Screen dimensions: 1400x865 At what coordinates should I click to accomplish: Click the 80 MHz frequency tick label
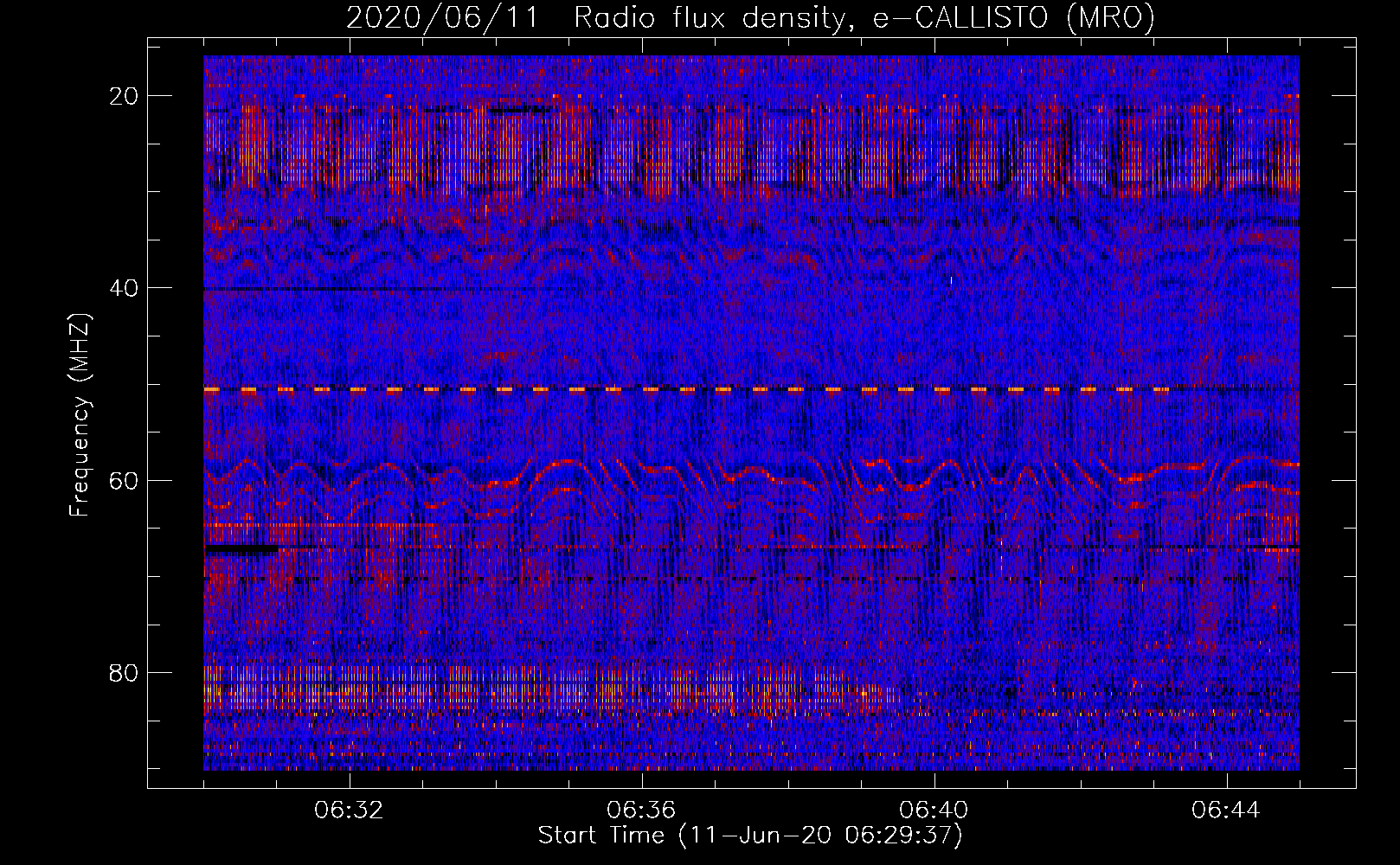click(x=125, y=672)
